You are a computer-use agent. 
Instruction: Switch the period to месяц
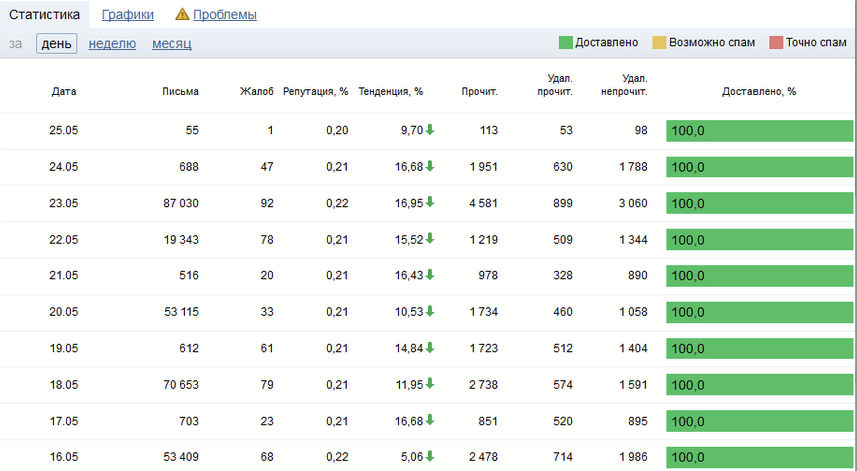(172, 43)
